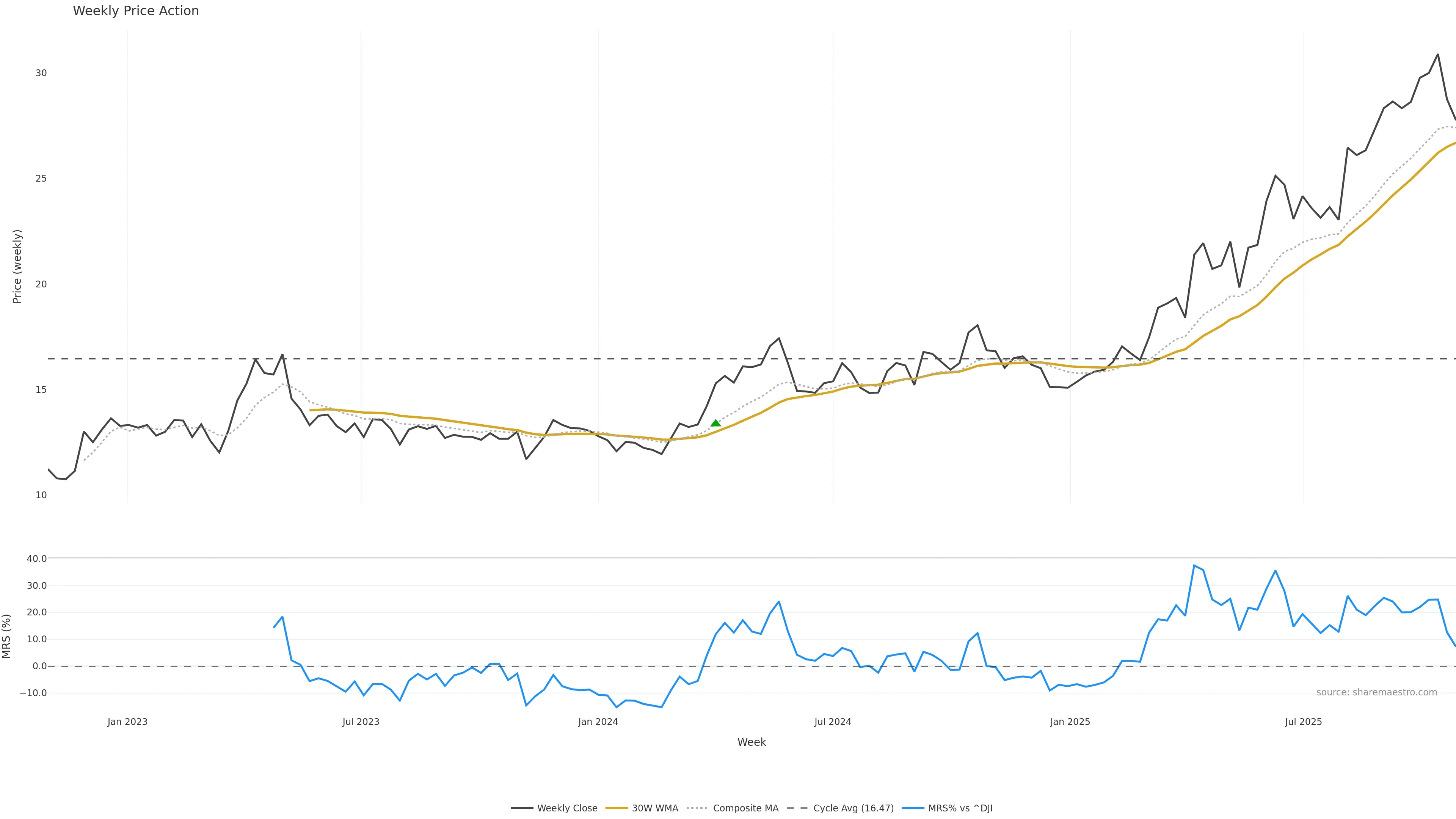The image size is (1456, 819).
Task: Click the 40.0 MRS axis tick label
Action: [x=37, y=559]
